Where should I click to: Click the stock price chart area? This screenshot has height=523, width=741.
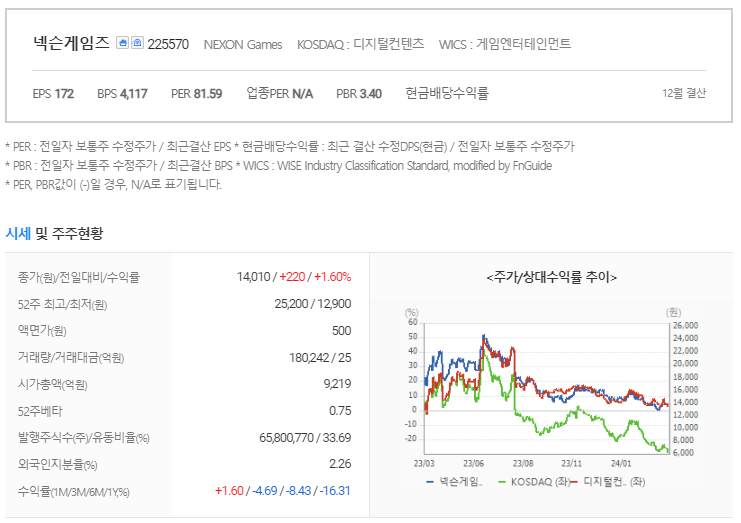coord(547,388)
